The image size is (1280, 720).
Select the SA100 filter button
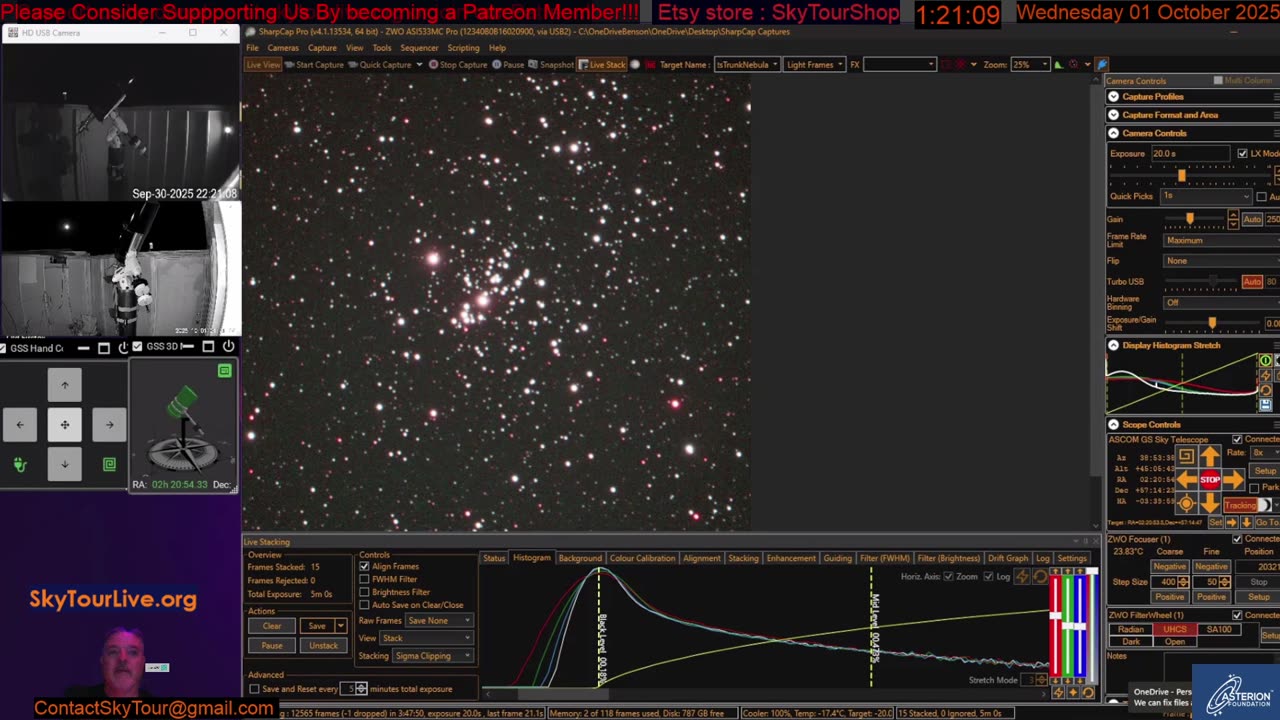(1219, 630)
